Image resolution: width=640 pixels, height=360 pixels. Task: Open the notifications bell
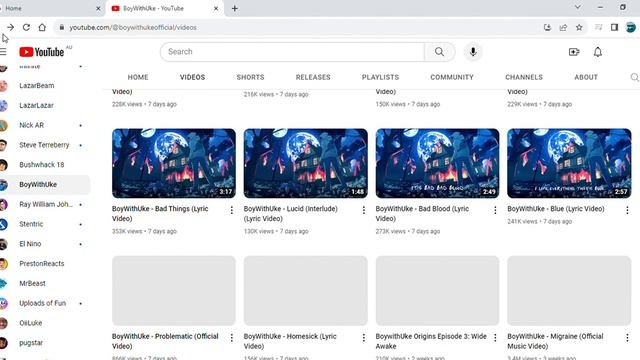point(598,52)
